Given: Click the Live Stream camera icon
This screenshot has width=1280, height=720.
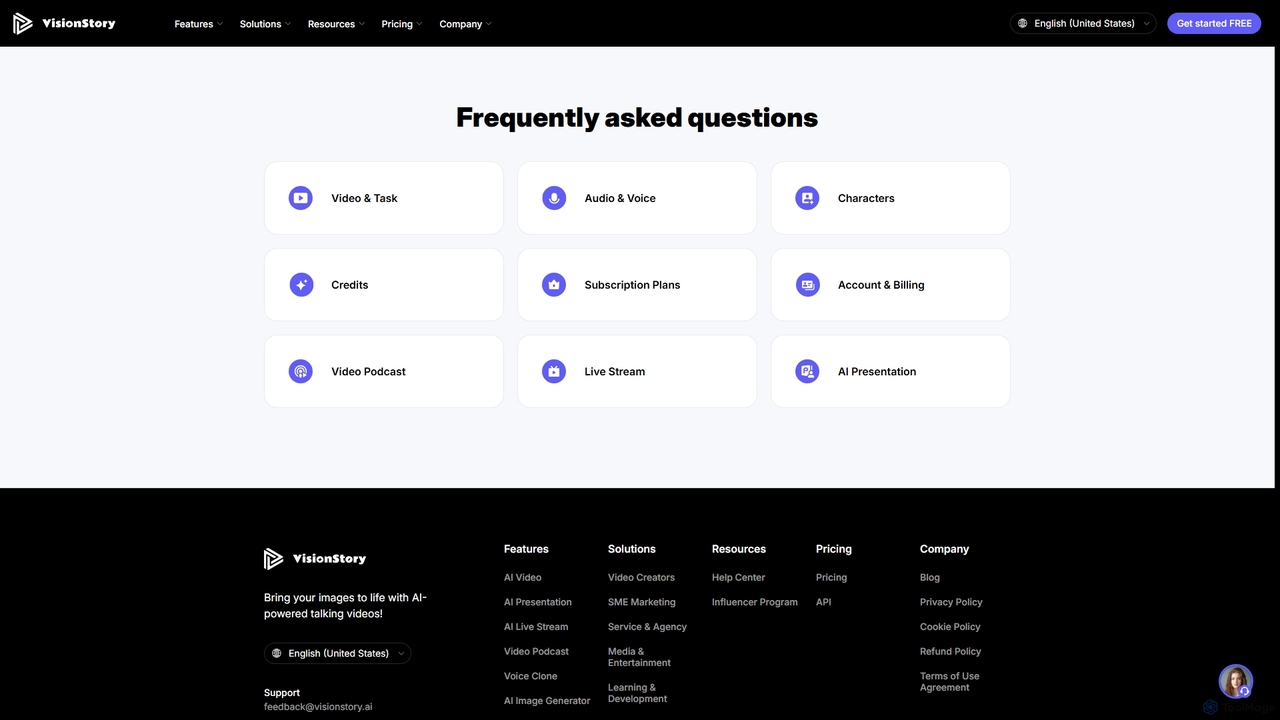Looking at the screenshot, I should (554, 371).
